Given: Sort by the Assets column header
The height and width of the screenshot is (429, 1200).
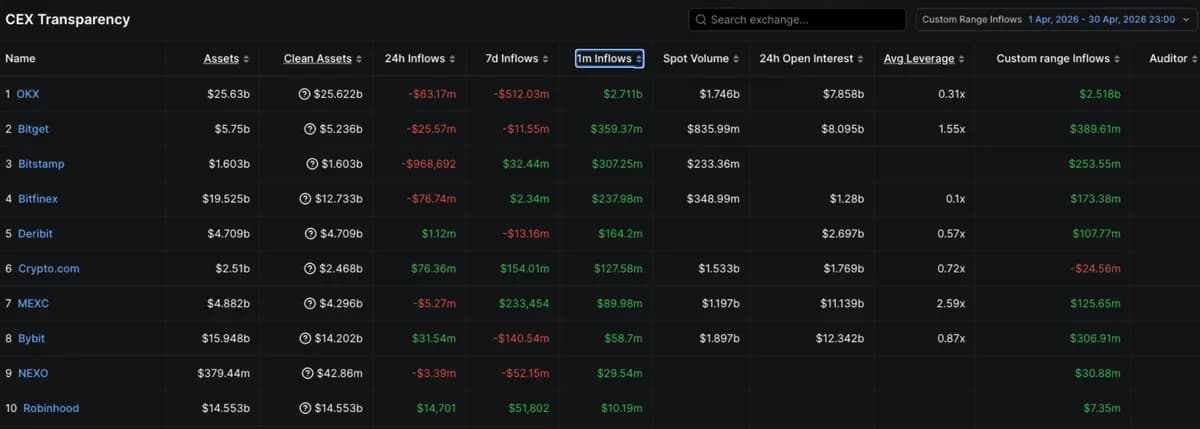Looking at the screenshot, I should [x=226, y=59].
